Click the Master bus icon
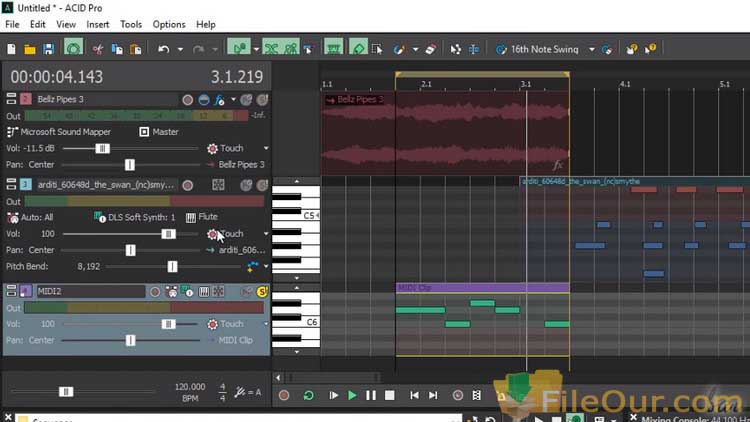The width and height of the screenshot is (750, 422). click(144, 132)
